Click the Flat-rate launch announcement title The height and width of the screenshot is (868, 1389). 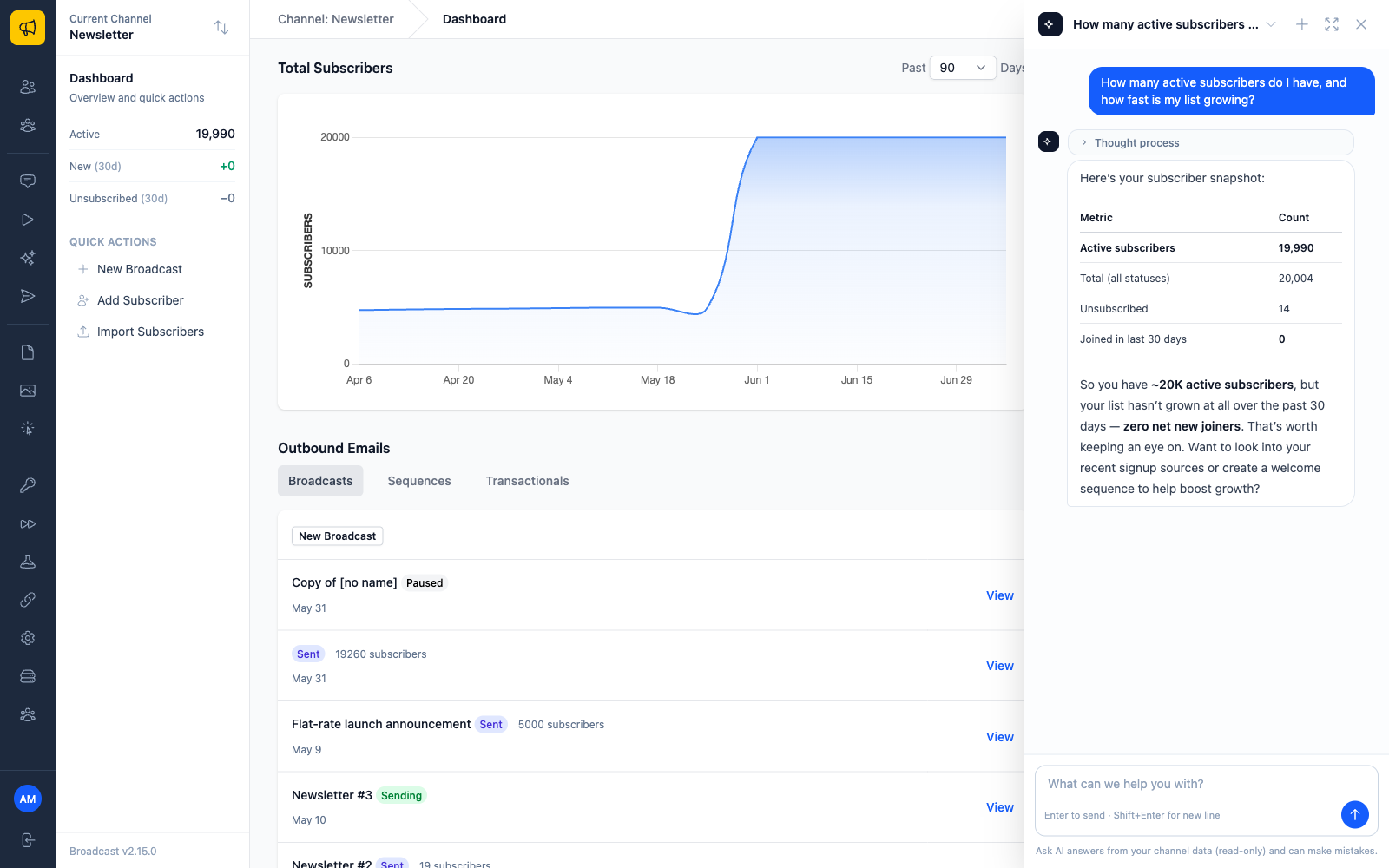(381, 724)
